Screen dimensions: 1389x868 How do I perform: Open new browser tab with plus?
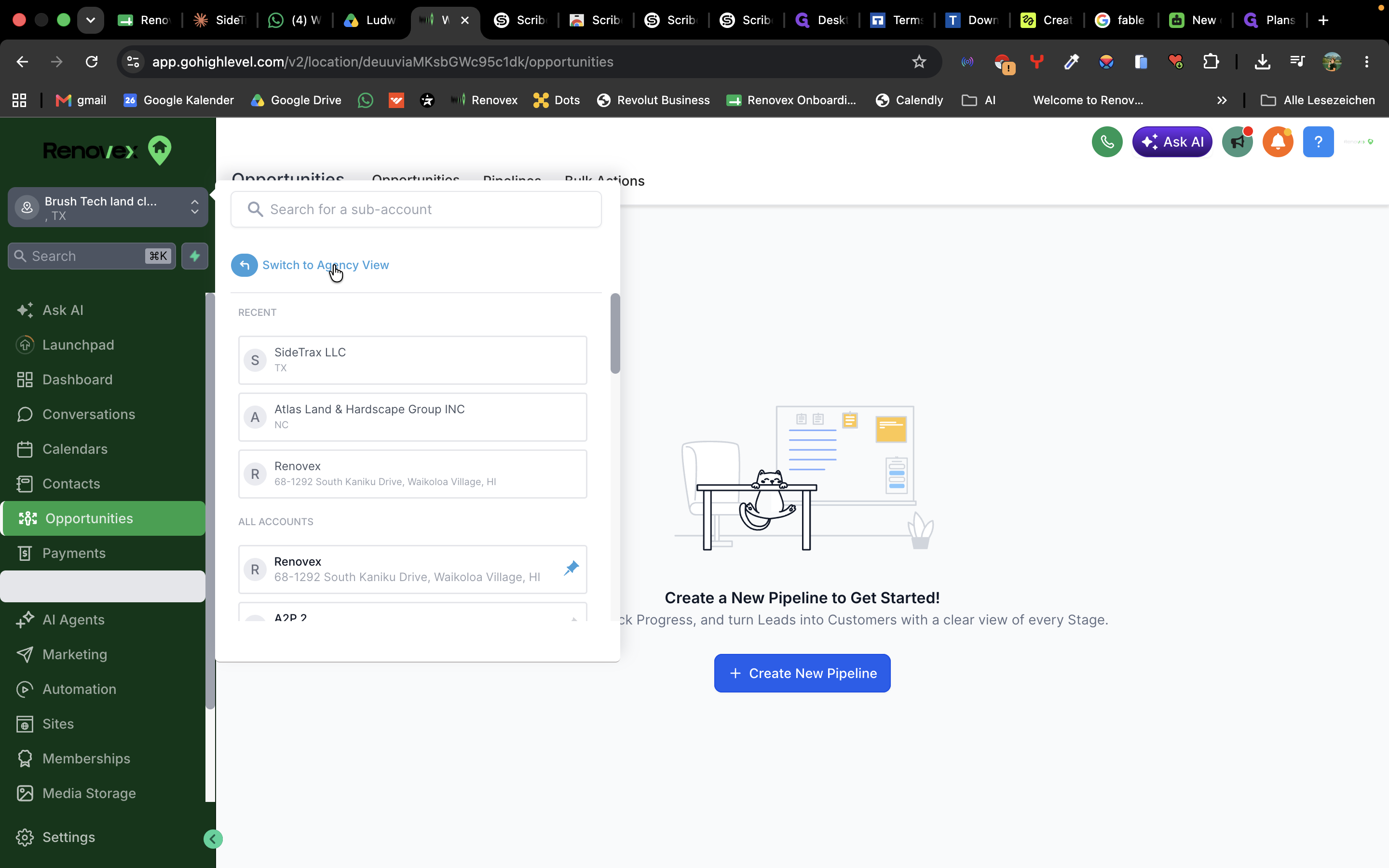click(x=1323, y=20)
